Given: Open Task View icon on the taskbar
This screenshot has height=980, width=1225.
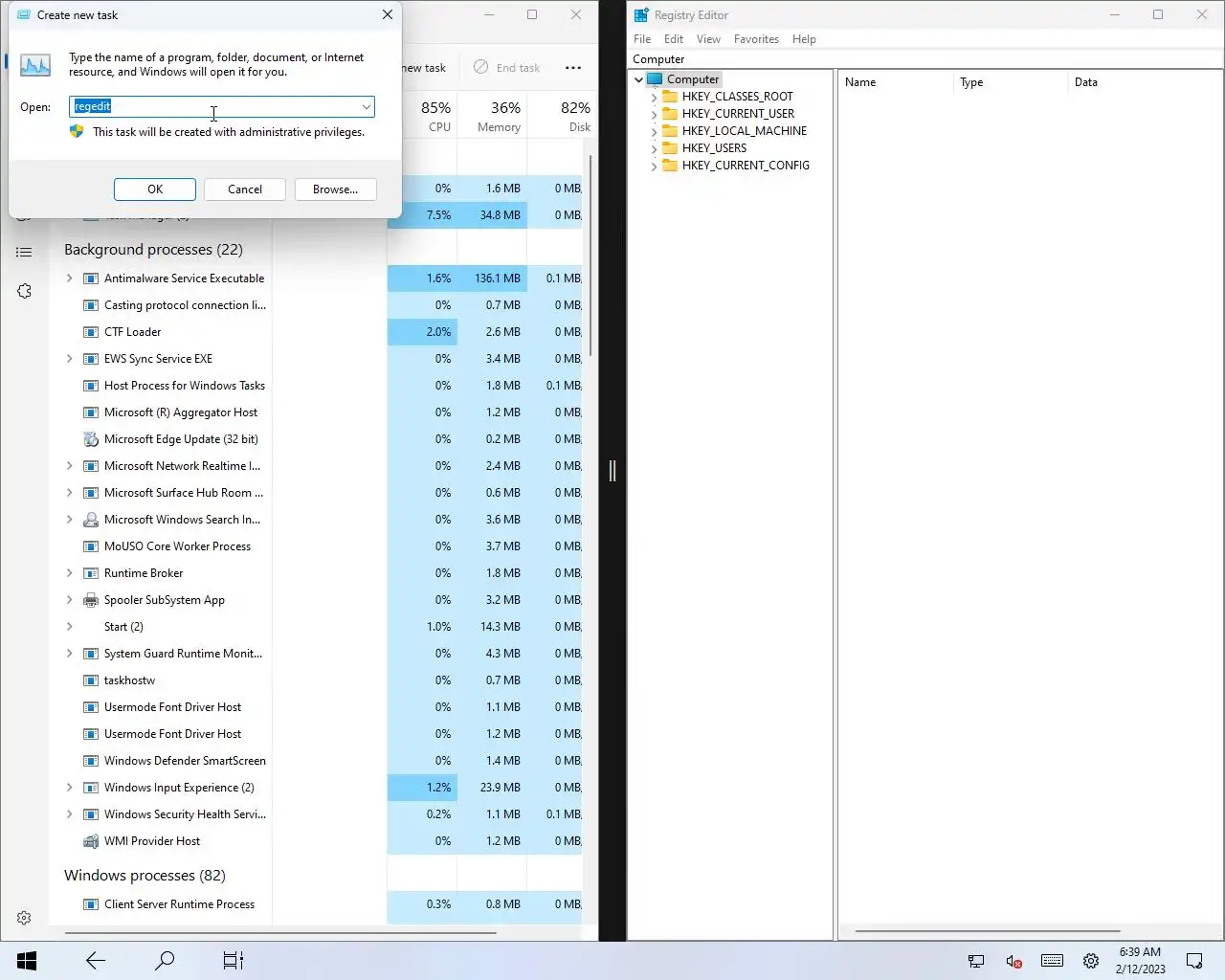Looking at the screenshot, I should tap(234, 961).
